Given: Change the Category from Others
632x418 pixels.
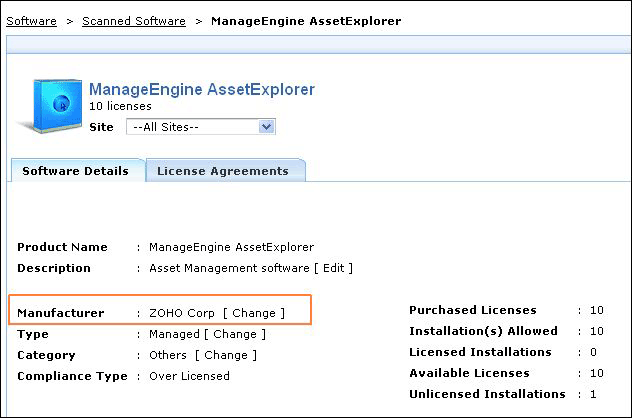Looking at the screenshot, I should tap(226, 355).
